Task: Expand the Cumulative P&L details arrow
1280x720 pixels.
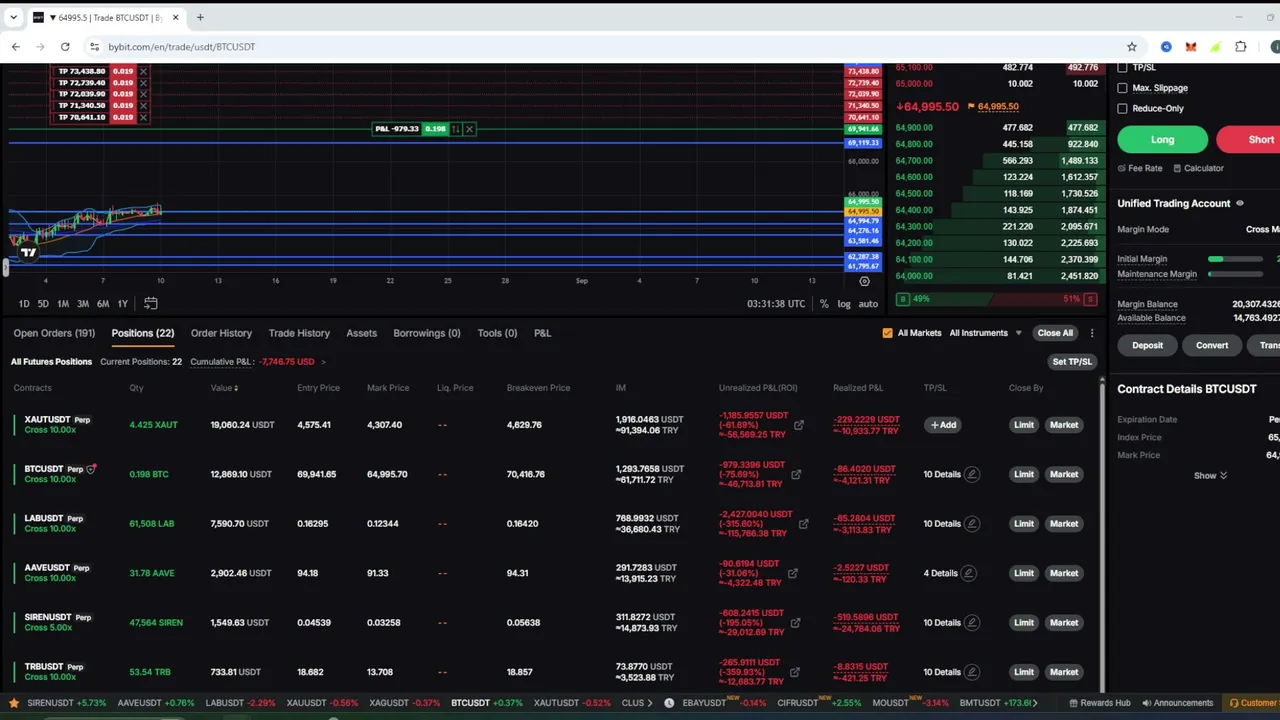Action: [x=323, y=362]
